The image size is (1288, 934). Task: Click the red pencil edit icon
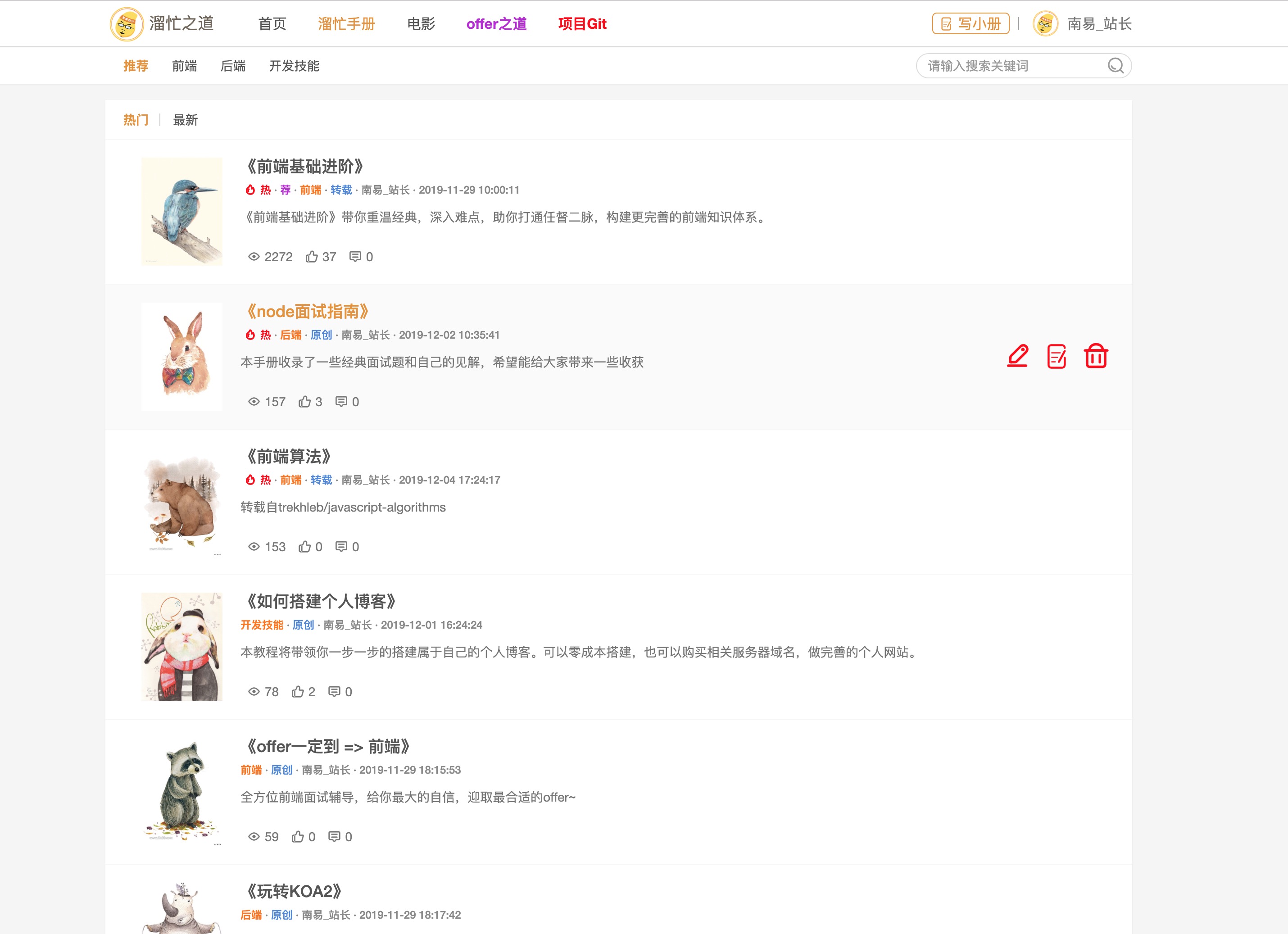point(1017,356)
